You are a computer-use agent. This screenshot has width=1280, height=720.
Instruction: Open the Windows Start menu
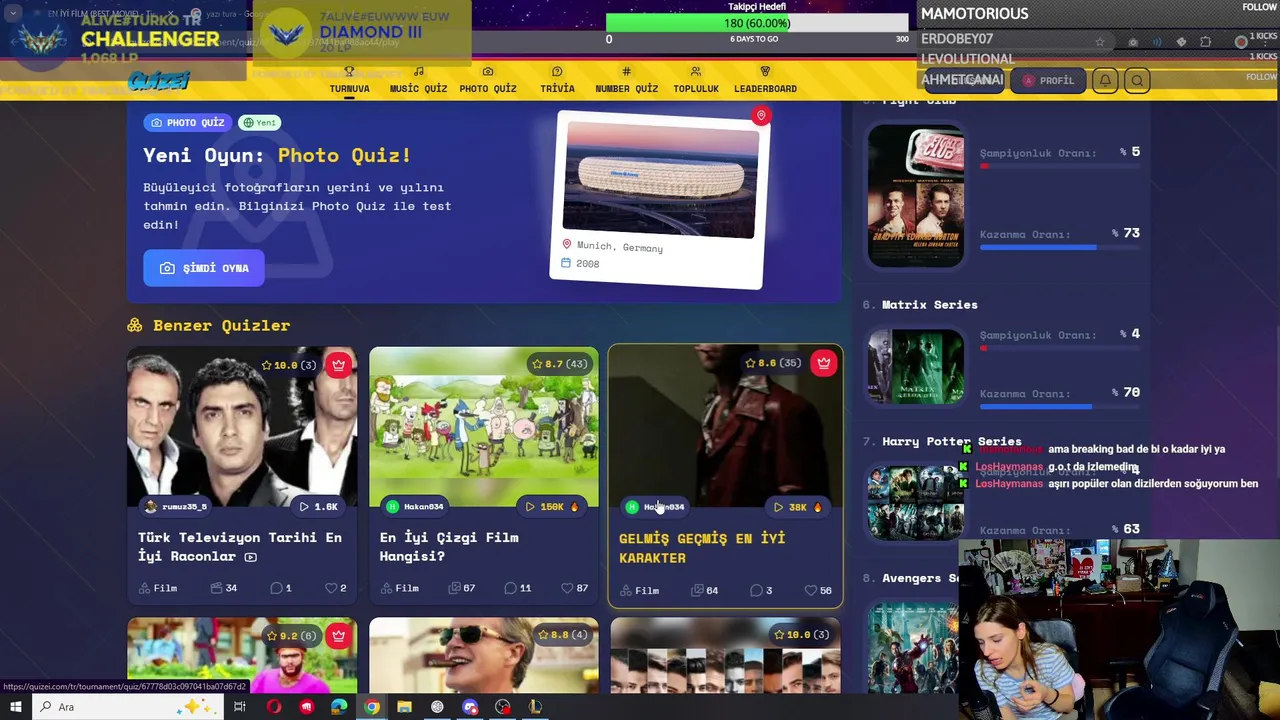(x=15, y=707)
